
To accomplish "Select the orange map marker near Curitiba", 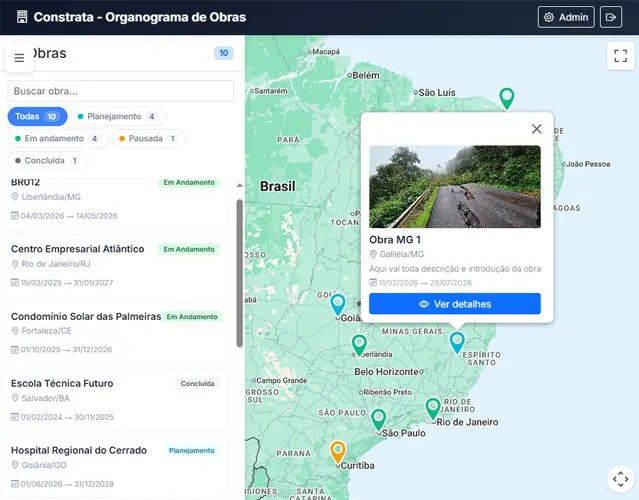I will point(338,451).
